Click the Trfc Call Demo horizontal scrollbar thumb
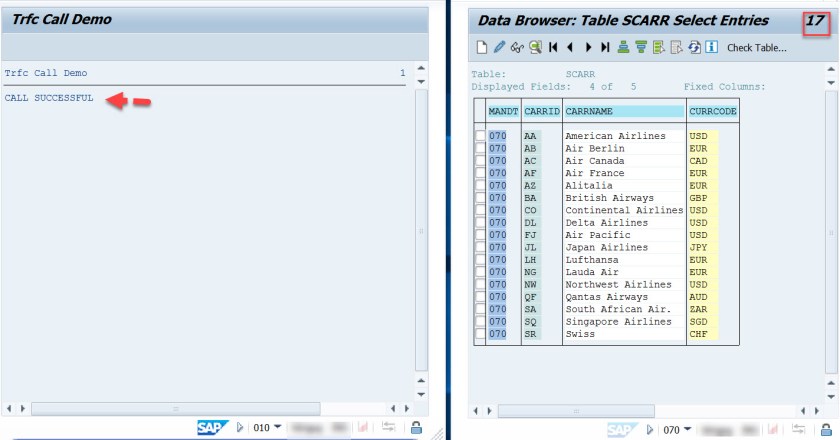 (176, 408)
